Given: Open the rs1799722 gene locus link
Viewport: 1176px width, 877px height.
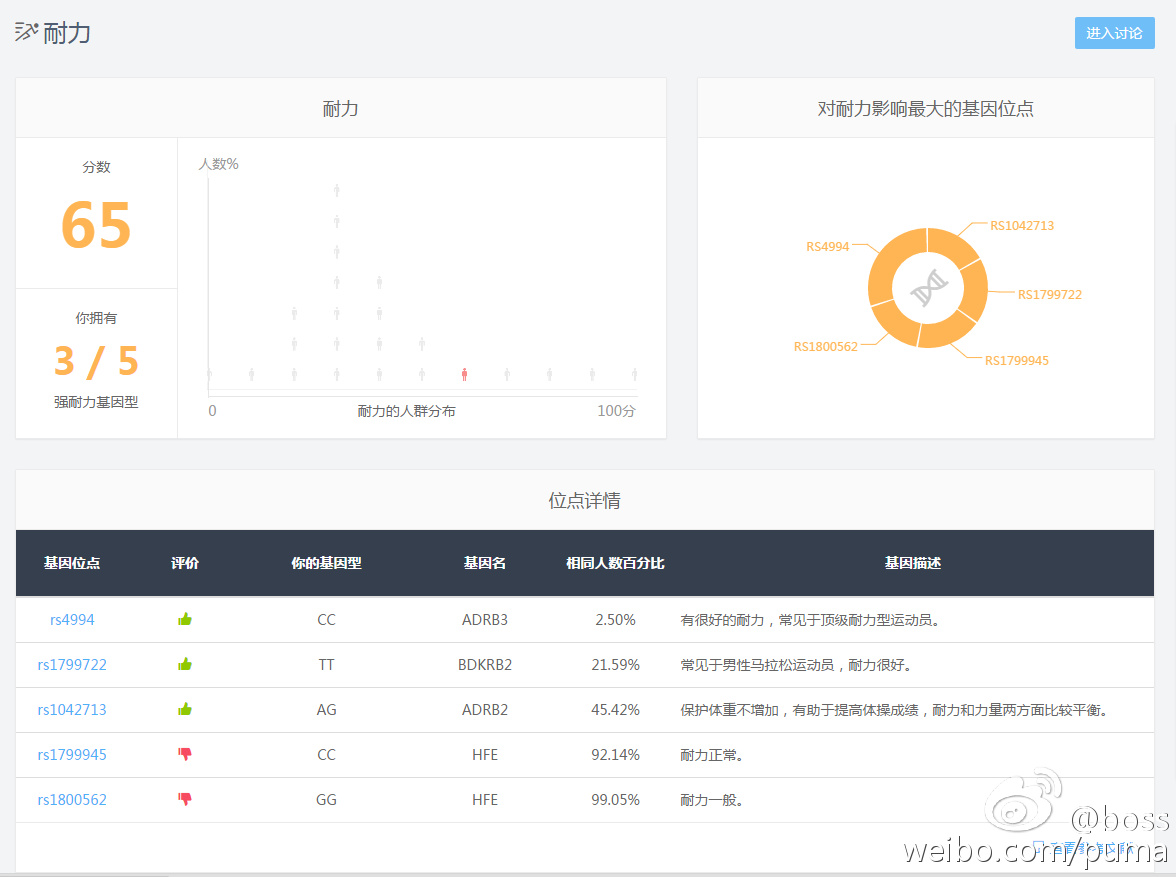Looking at the screenshot, I should tap(72, 665).
